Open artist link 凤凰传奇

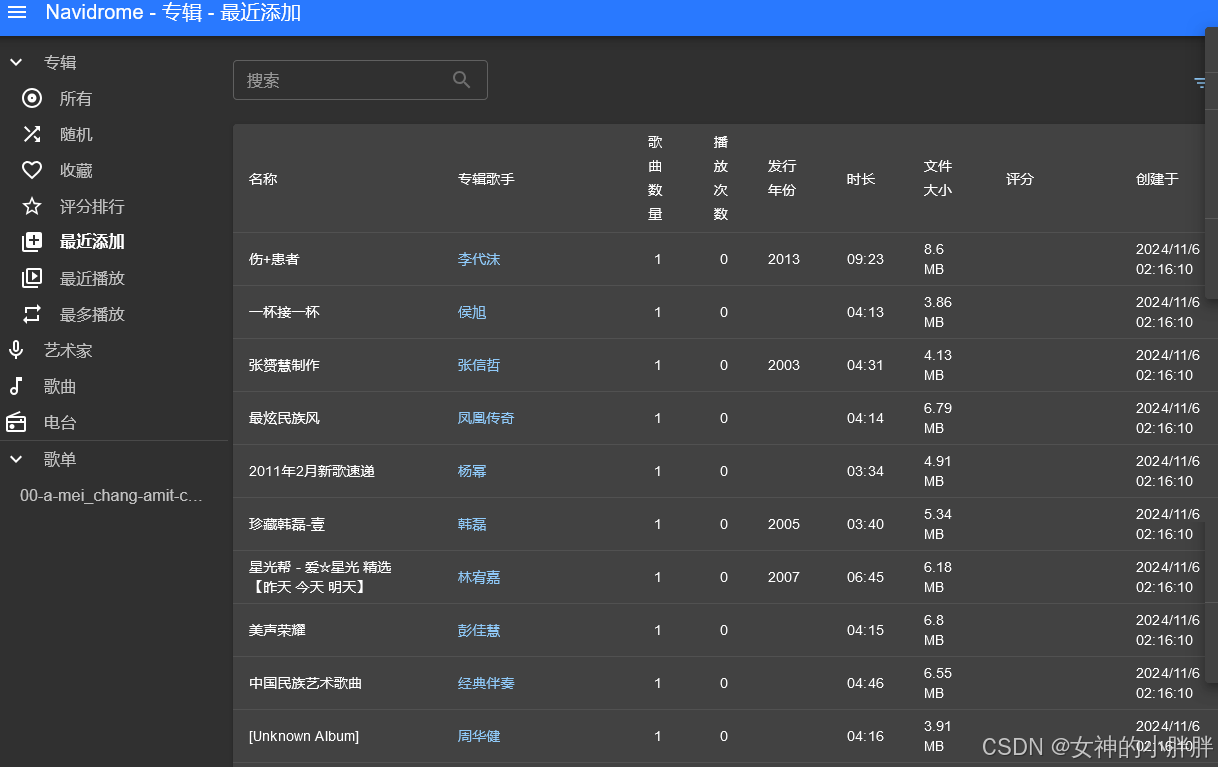[486, 418]
